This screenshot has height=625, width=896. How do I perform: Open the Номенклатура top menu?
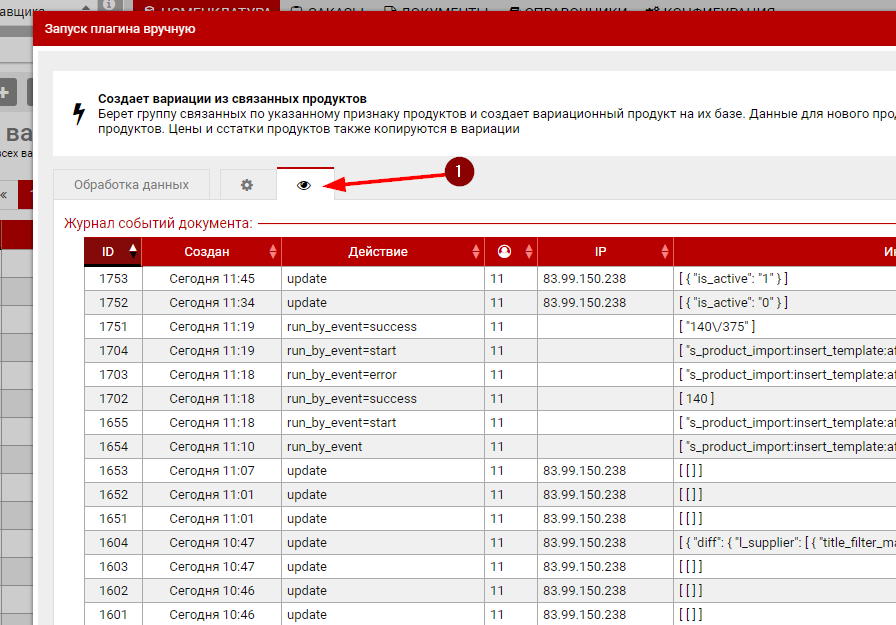[x=216, y=11]
